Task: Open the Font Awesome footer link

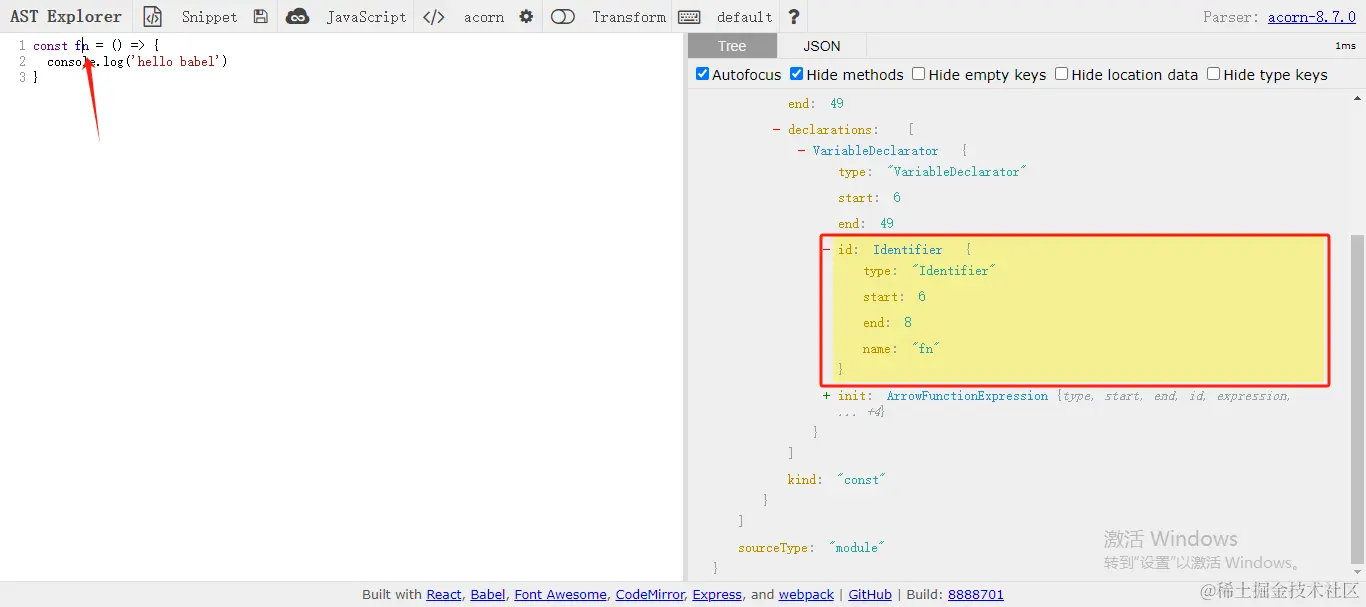Action: point(560,594)
